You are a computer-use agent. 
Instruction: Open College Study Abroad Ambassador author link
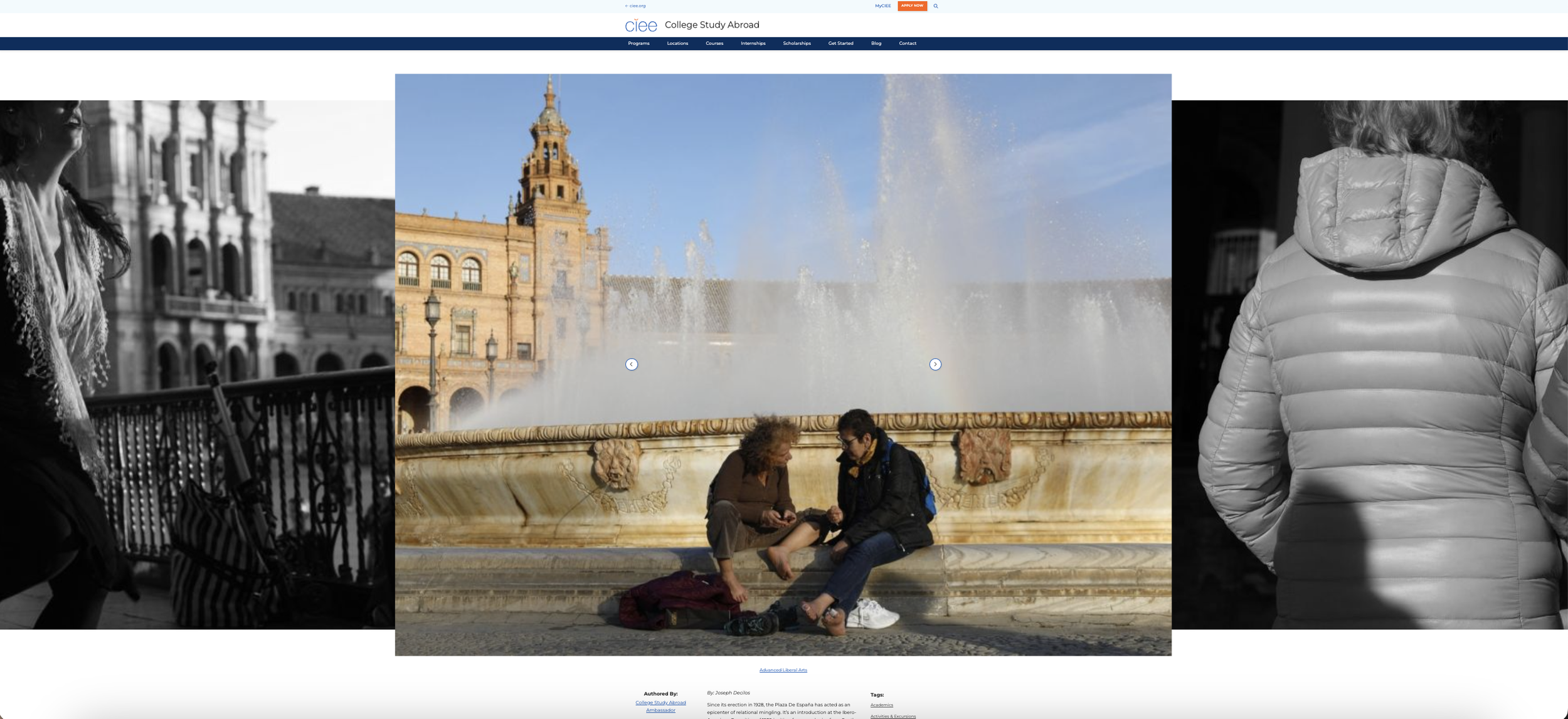pyautogui.click(x=660, y=706)
